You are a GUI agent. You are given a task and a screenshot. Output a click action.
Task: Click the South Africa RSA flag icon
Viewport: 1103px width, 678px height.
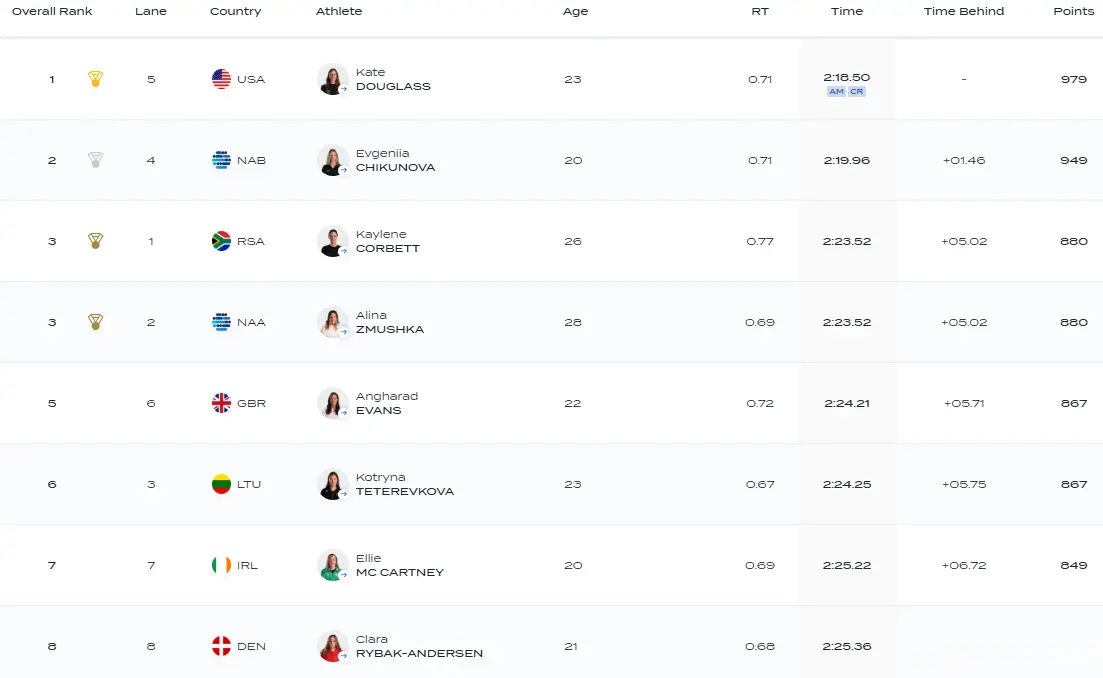222,241
